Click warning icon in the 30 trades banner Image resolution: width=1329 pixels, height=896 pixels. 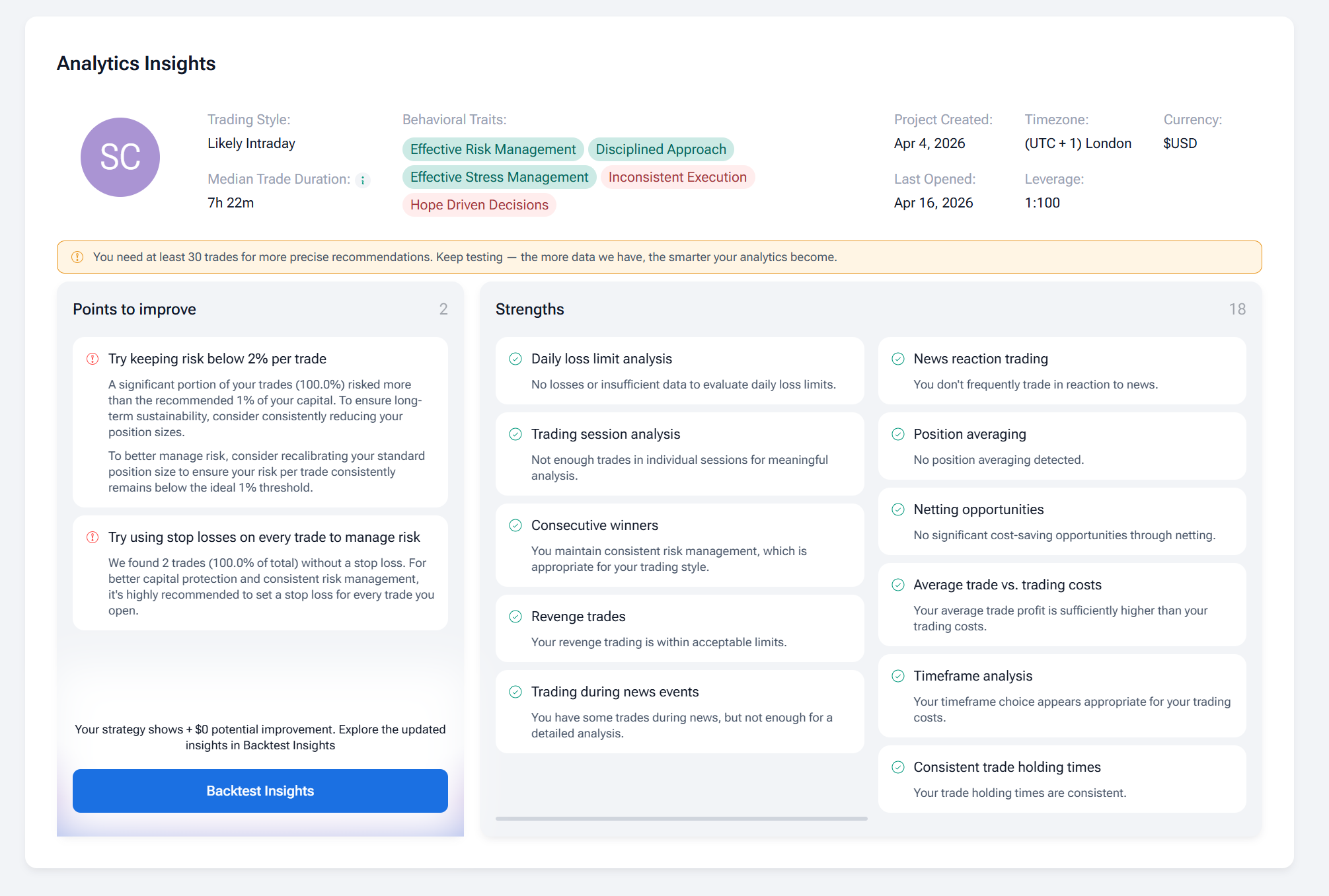coord(77,257)
